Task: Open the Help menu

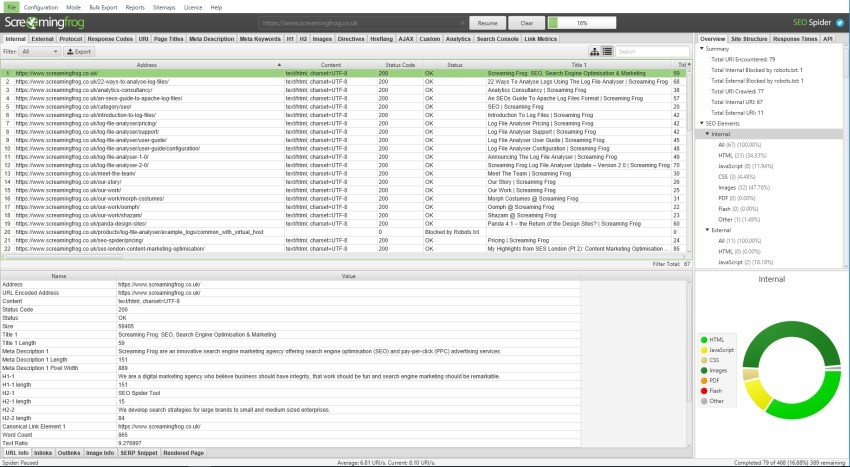Action: tap(216, 8)
